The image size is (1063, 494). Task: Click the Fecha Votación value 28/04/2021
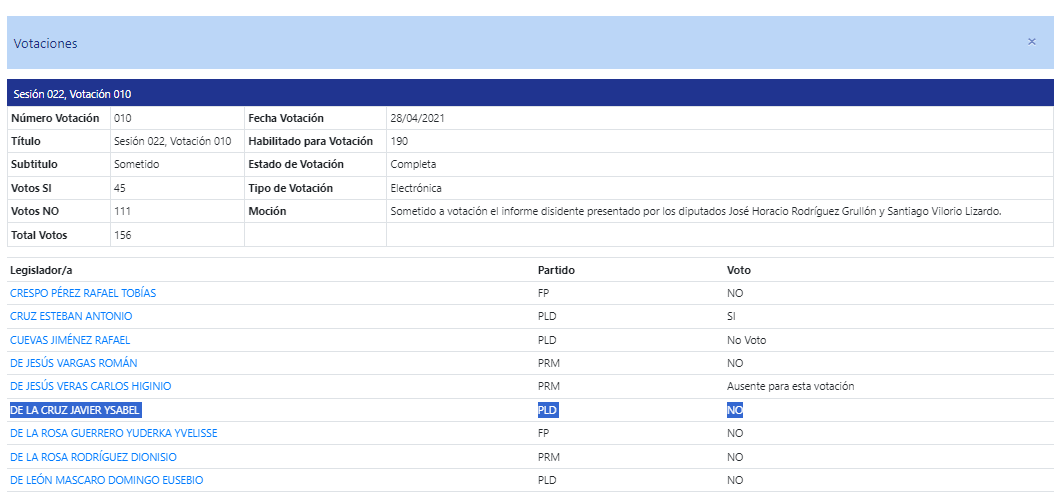417,119
